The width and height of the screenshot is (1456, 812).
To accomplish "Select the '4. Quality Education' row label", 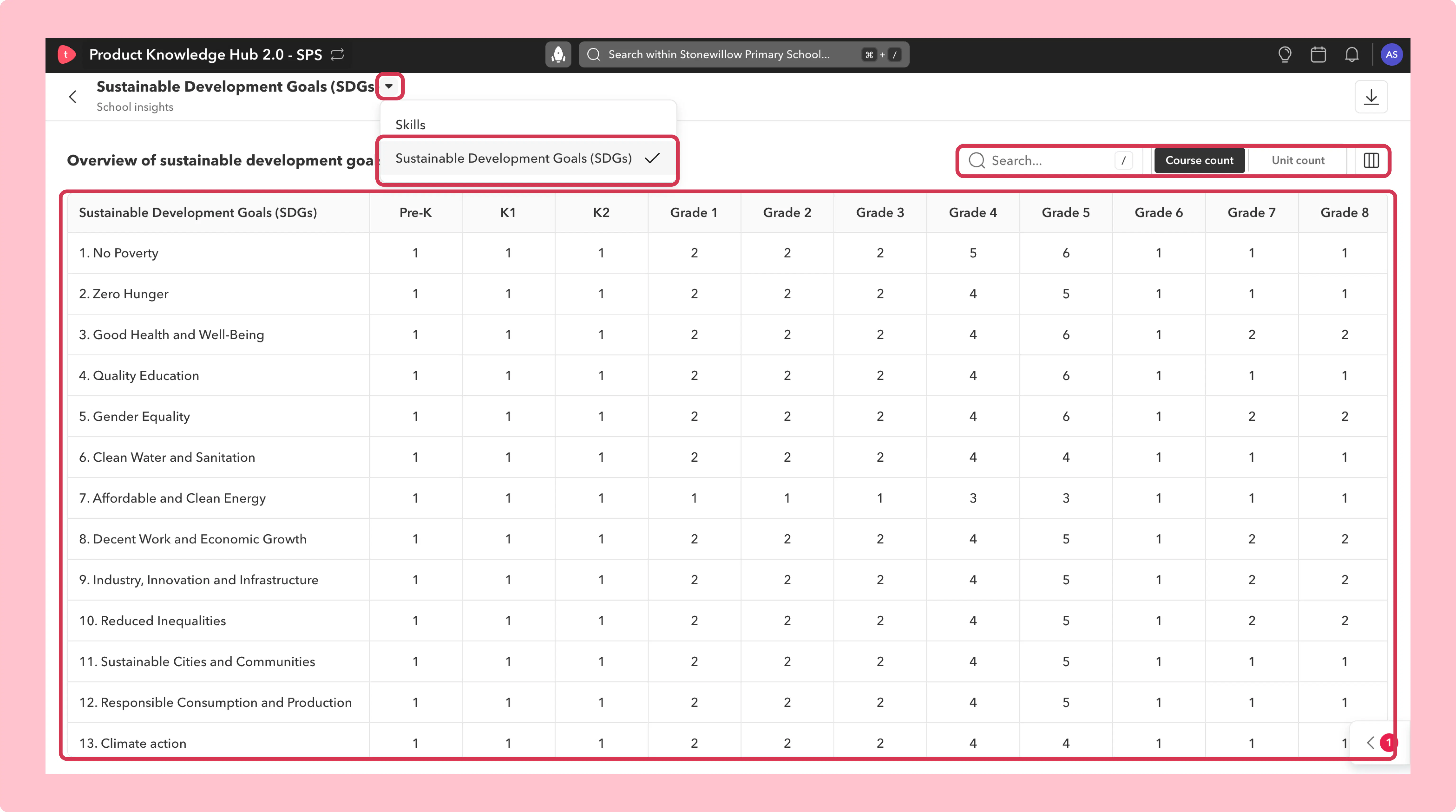I will (139, 376).
